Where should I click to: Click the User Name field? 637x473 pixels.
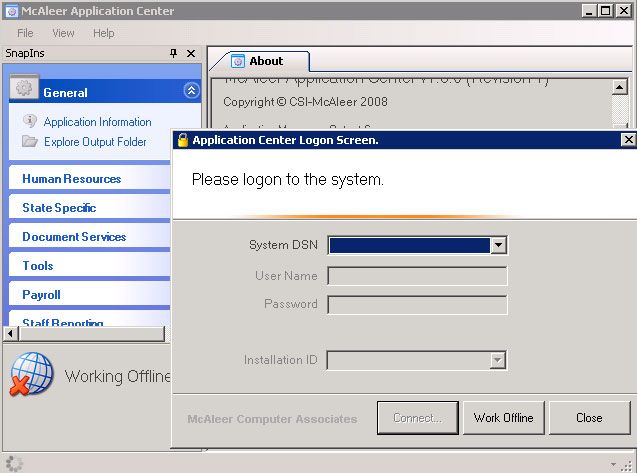[417, 276]
